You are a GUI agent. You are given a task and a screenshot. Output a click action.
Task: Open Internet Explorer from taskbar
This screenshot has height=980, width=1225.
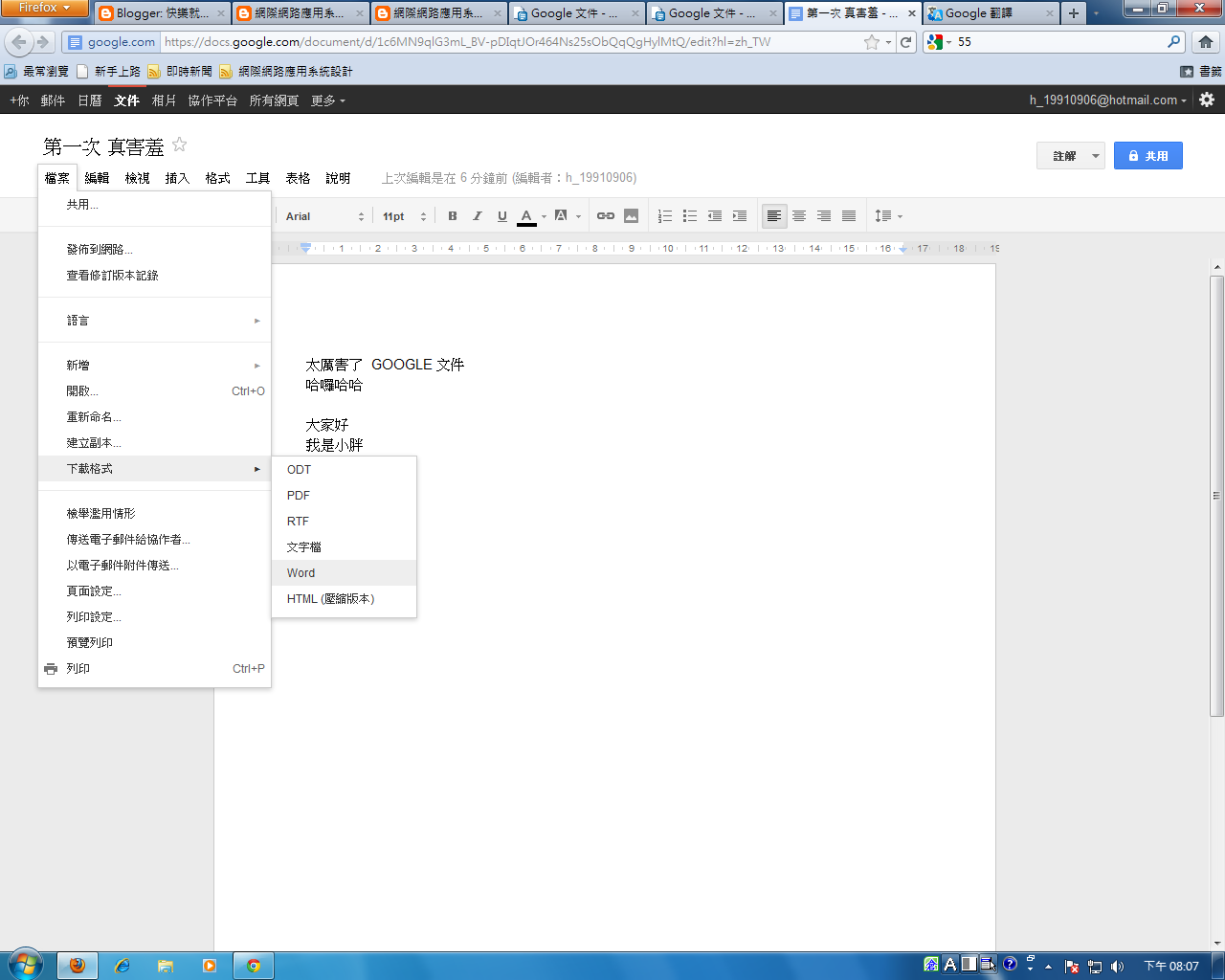click(122, 966)
